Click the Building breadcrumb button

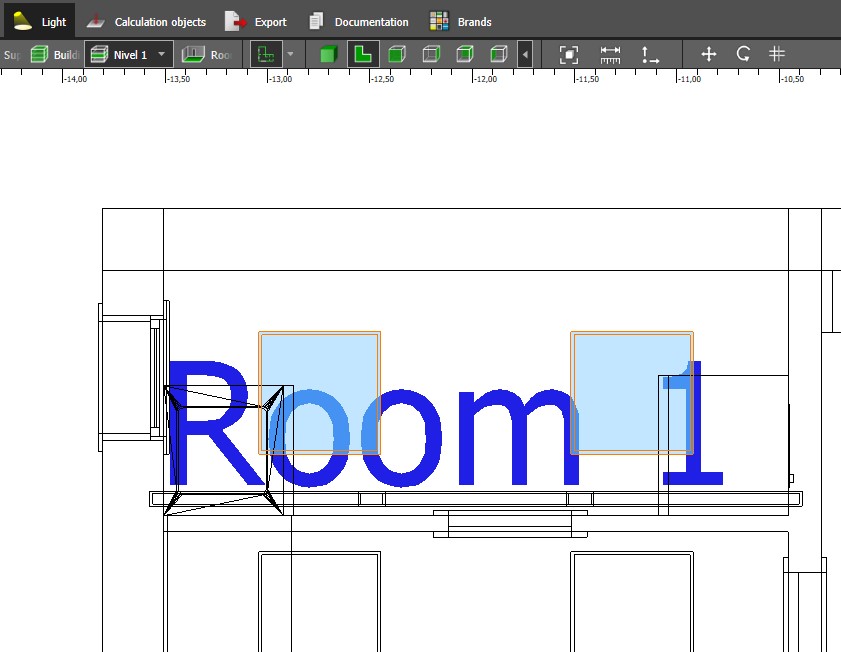pyautogui.click(x=54, y=55)
